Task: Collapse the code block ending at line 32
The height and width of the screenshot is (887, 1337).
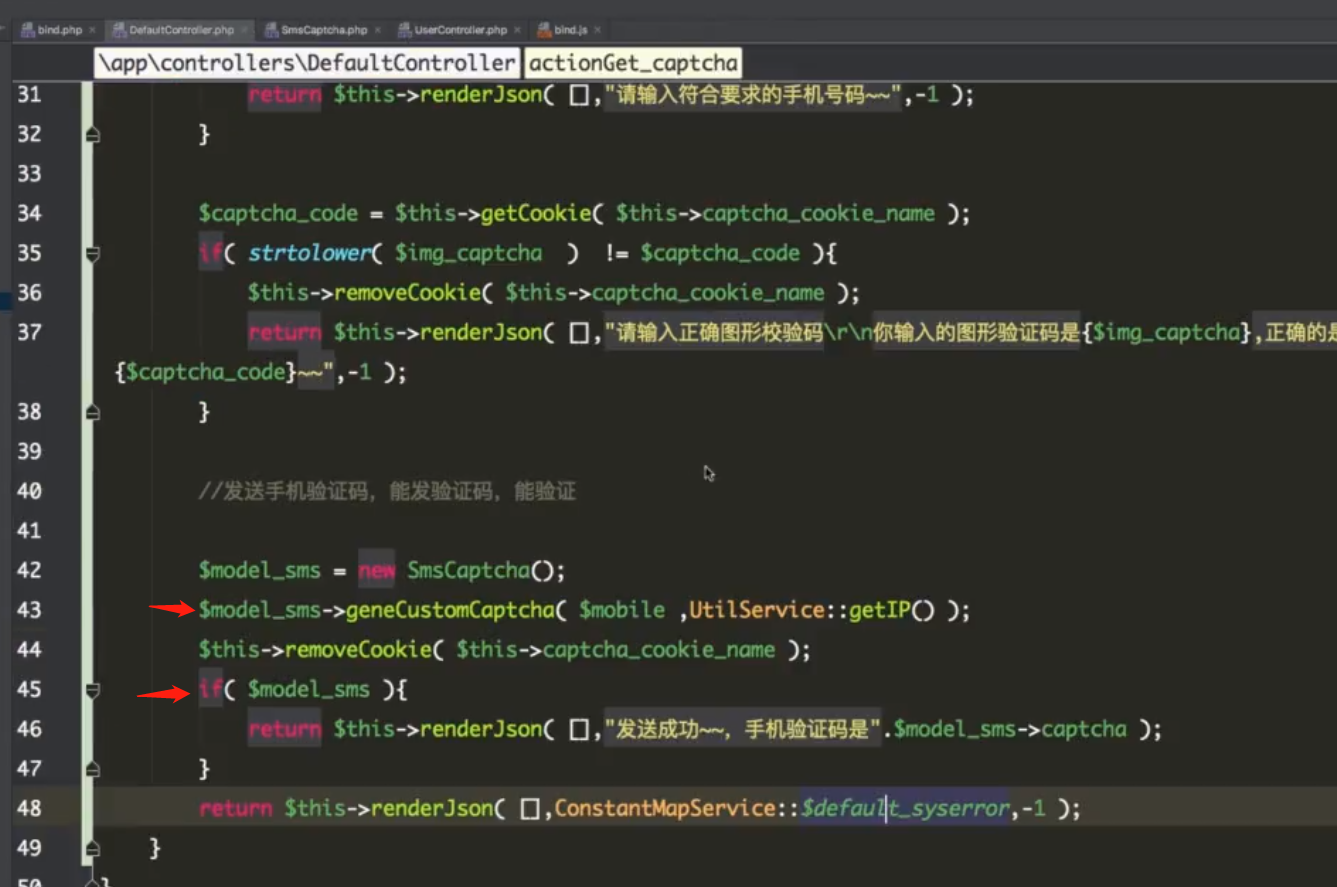Action: point(92,134)
